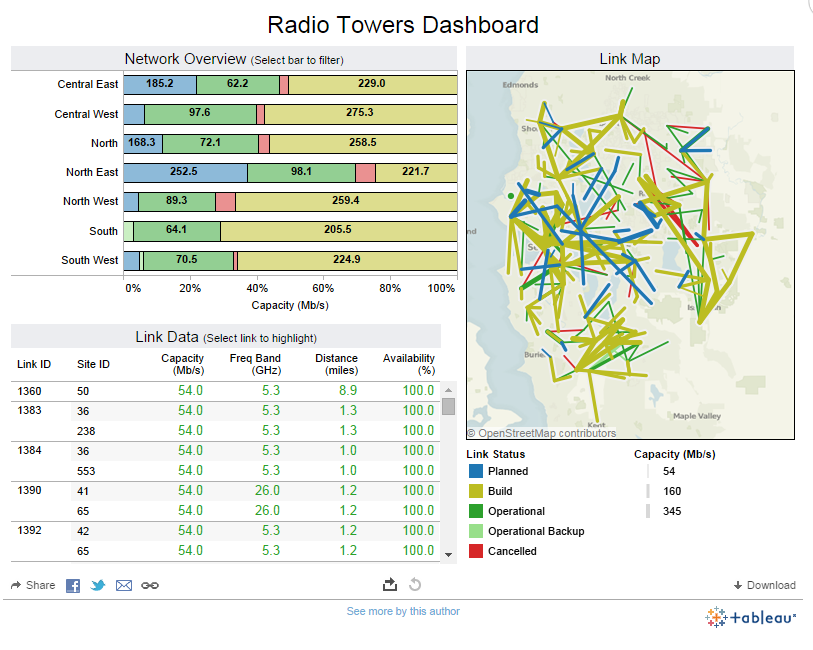The width and height of the screenshot is (813, 650).
Task: Click the Link Data scroll down arrow
Action: point(448,555)
